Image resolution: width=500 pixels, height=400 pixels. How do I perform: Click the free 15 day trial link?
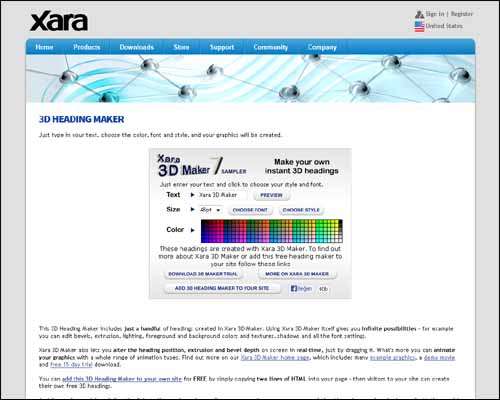(71, 365)
